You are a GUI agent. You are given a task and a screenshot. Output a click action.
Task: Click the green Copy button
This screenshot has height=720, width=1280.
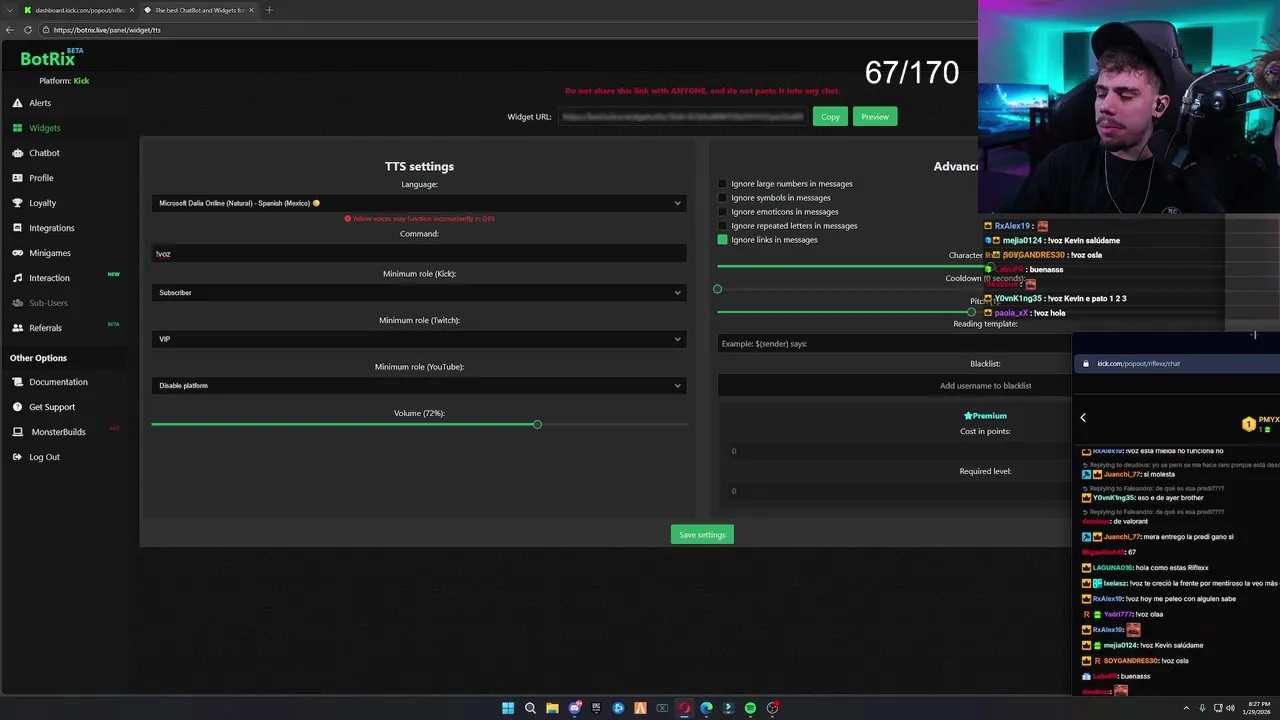click(830, 117)
